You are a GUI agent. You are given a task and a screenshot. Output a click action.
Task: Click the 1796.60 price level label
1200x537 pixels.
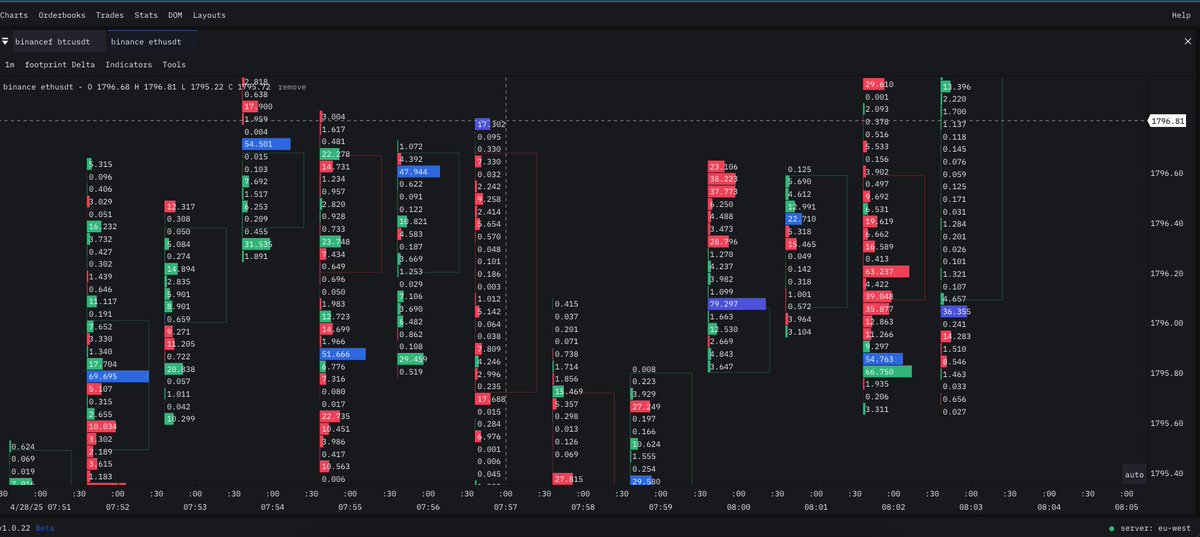coord(1168,173)
